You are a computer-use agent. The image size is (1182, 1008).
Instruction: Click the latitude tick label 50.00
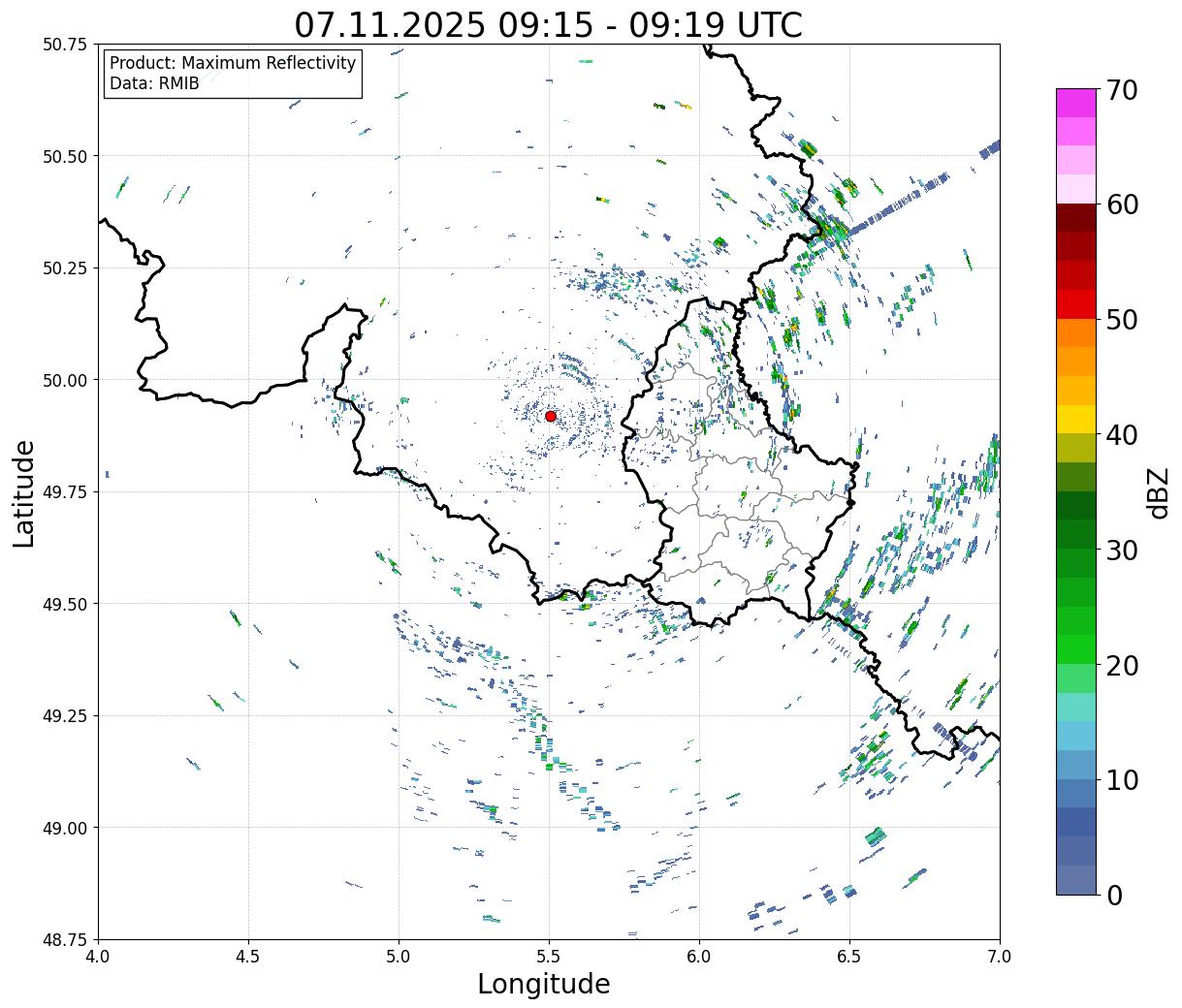coord(65,380)
